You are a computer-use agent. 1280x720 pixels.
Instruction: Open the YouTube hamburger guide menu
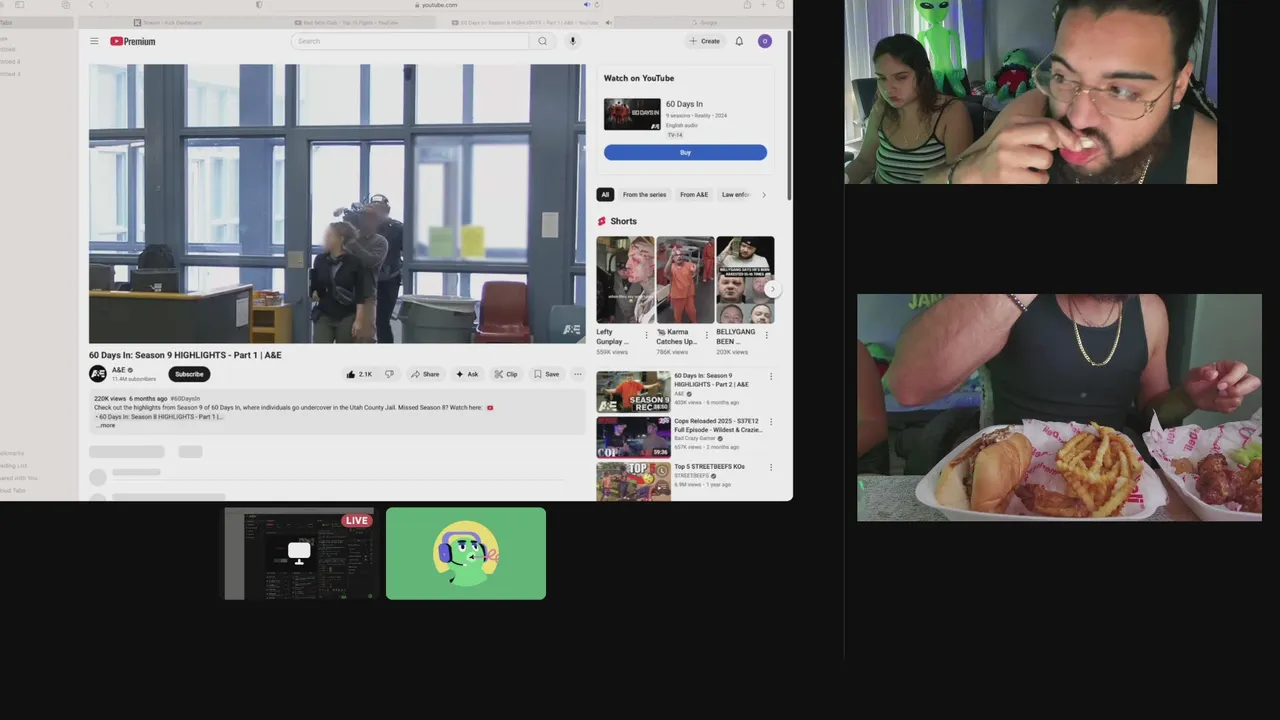point(94,41)
